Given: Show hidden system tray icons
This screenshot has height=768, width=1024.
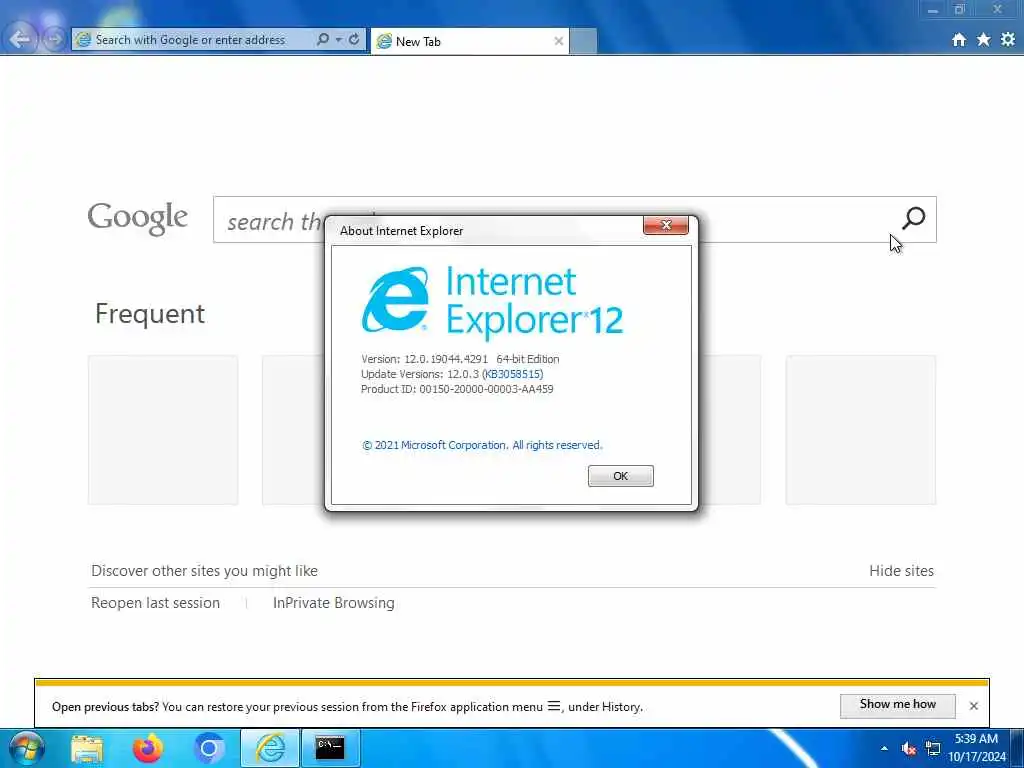Looking at the screenshot, I should [884, 748].
